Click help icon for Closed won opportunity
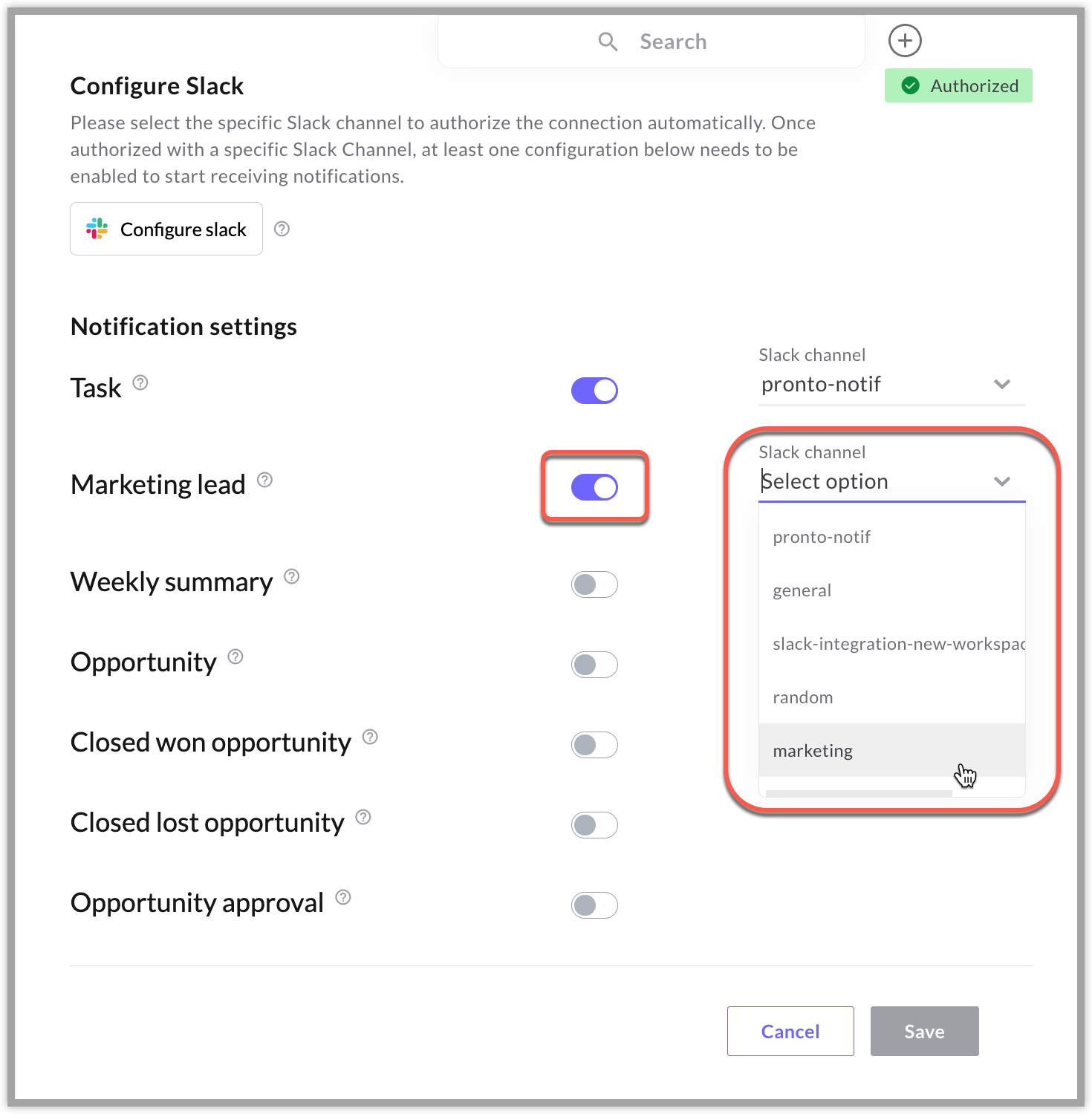Image resolution: width=1092 pixels, height=1114 pixels. 370,737
